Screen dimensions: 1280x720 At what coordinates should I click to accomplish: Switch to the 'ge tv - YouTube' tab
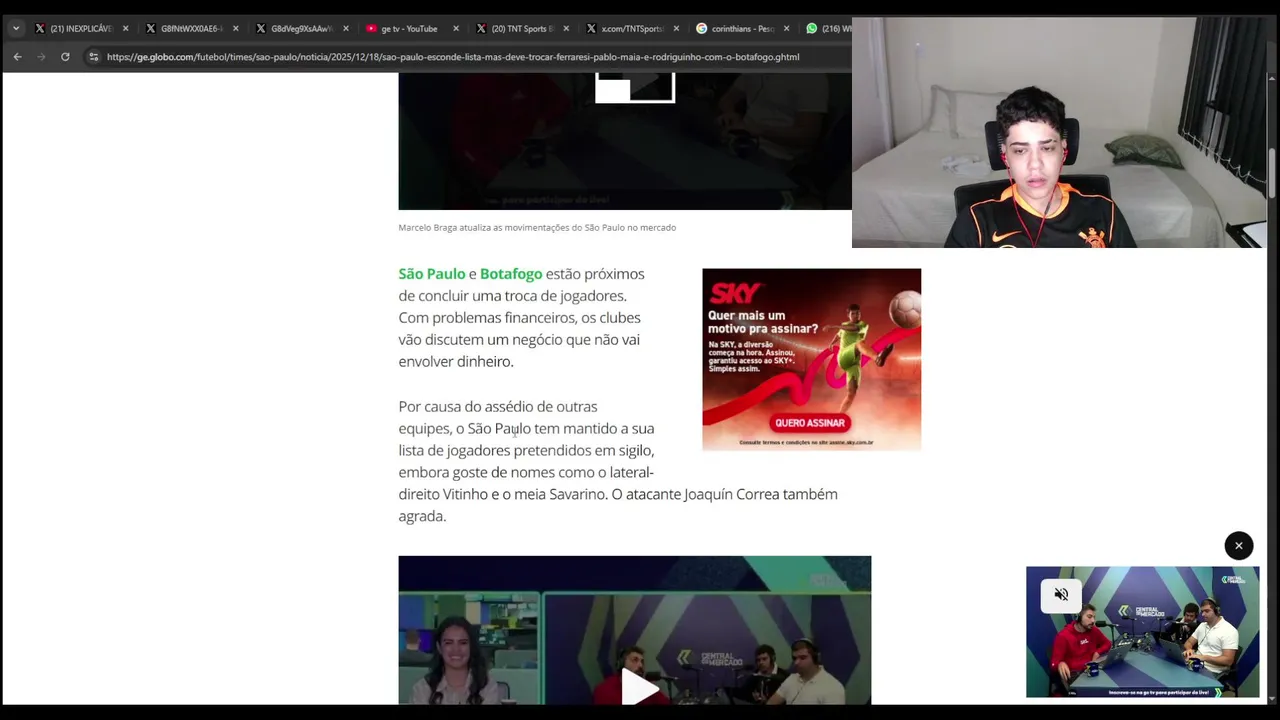[x=405, y=28]
